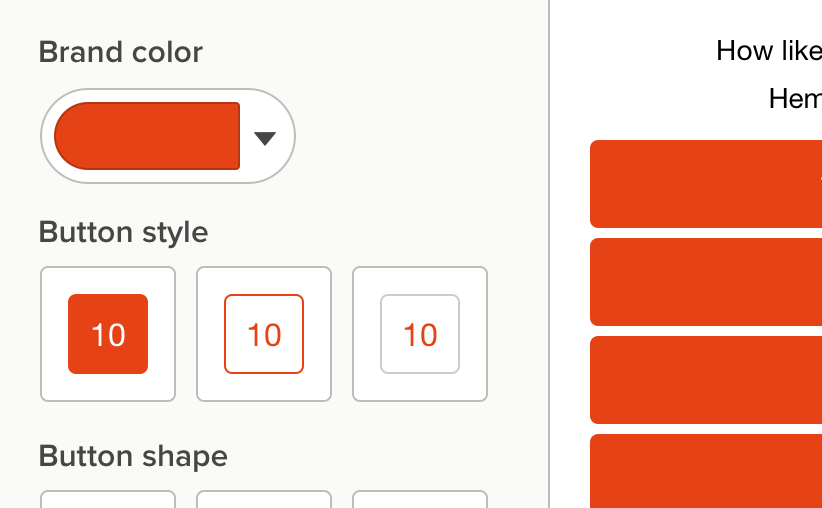
Task: Click the top orange preview answer button
Action: [x=705, y=184]
